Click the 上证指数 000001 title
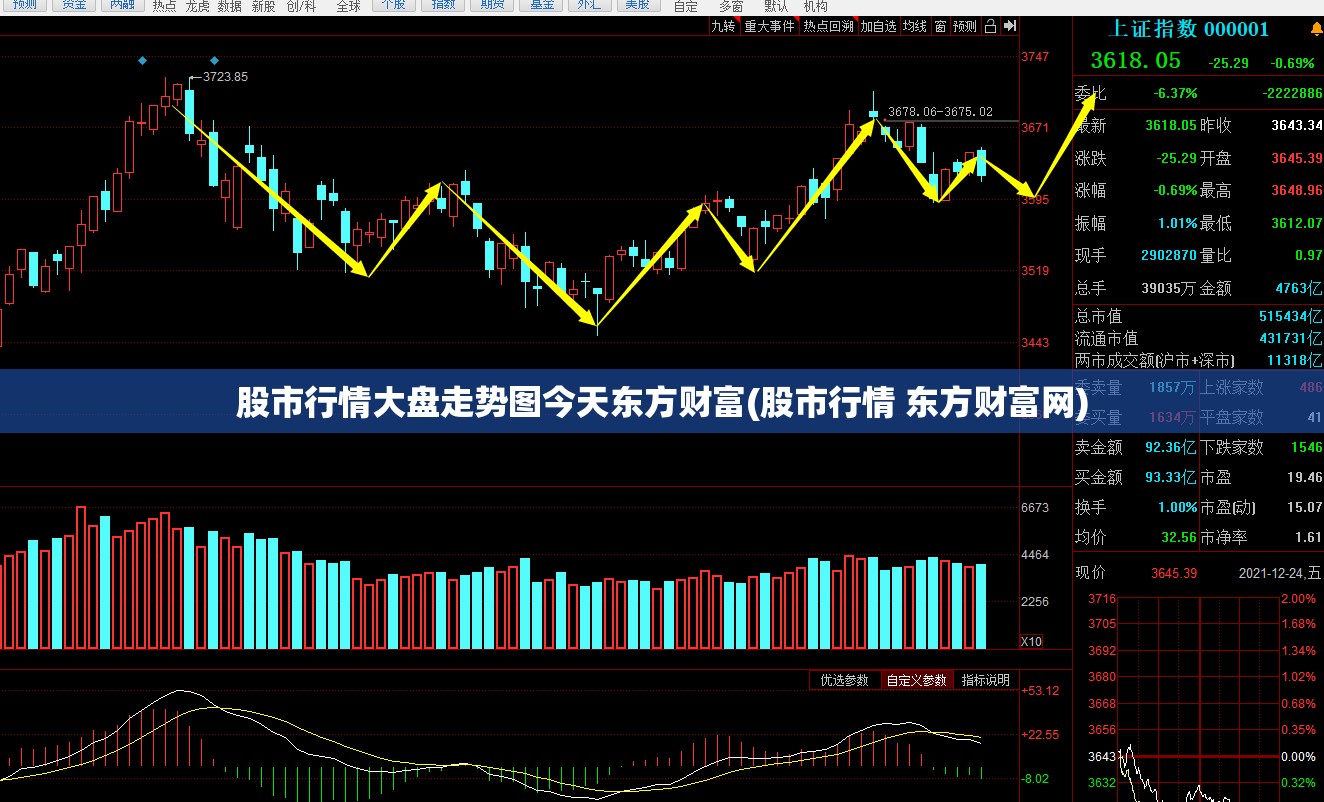Screen dimensions: 1324x802 (x=1188, y=29)
